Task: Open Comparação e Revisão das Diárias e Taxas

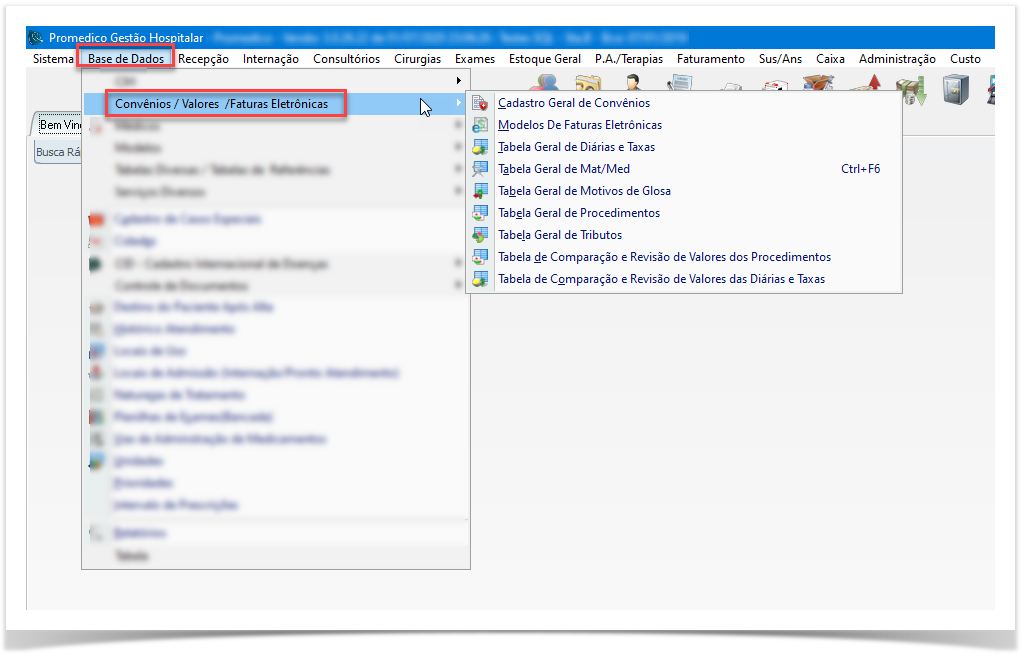Action: point(661,279)
